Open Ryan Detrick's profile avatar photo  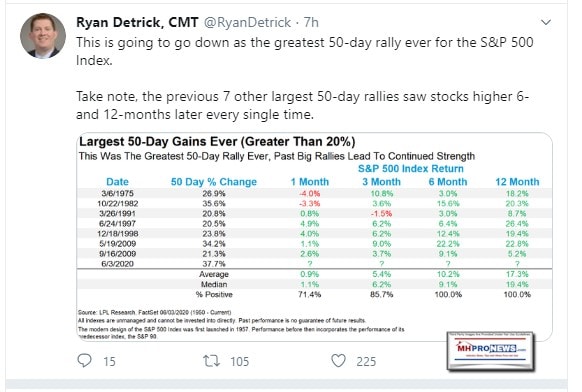point(43,36)
